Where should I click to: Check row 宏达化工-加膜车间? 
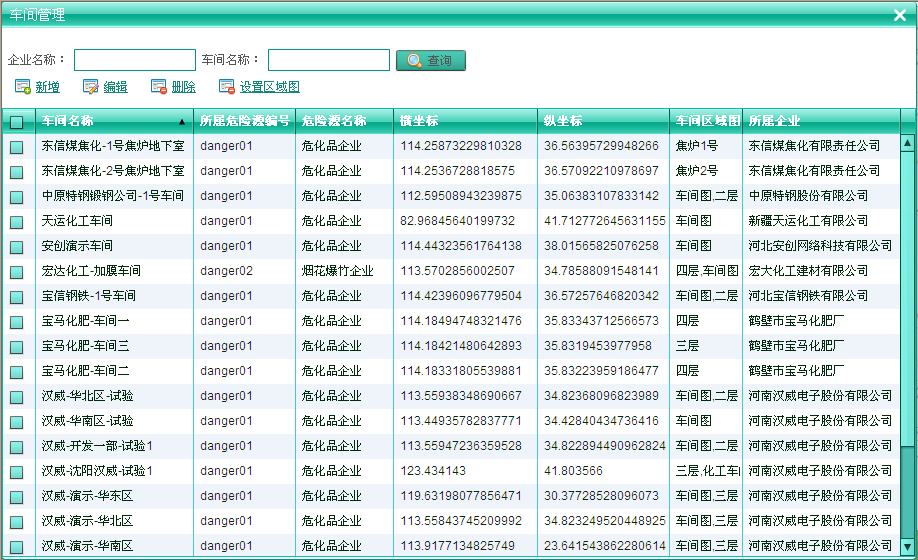point(16,272)
